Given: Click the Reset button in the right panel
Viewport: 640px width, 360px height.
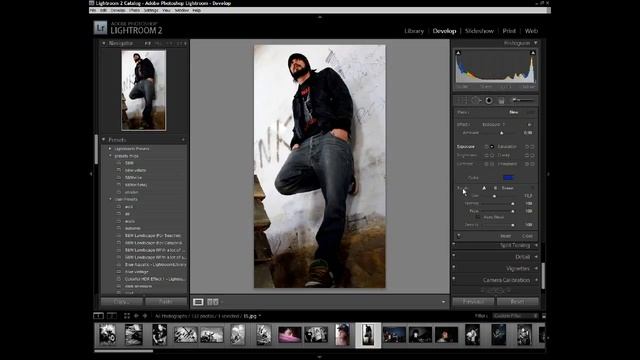Looking at the screenshot, I should (518, 302).
